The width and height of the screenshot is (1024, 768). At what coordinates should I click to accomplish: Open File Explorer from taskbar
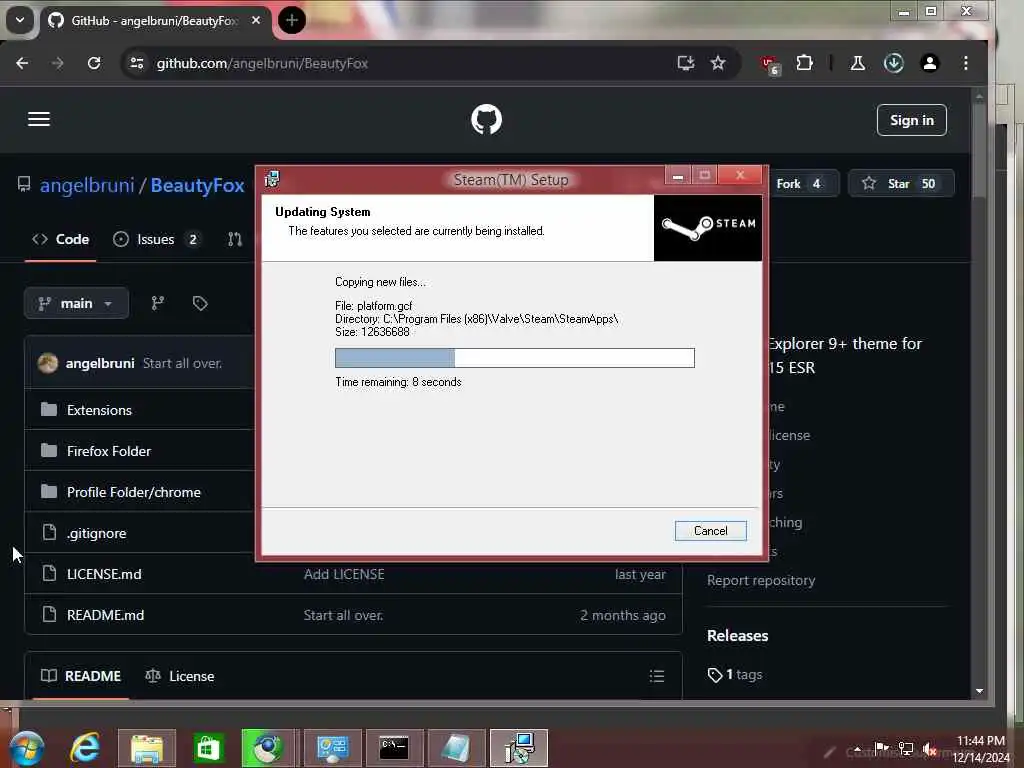147,748
